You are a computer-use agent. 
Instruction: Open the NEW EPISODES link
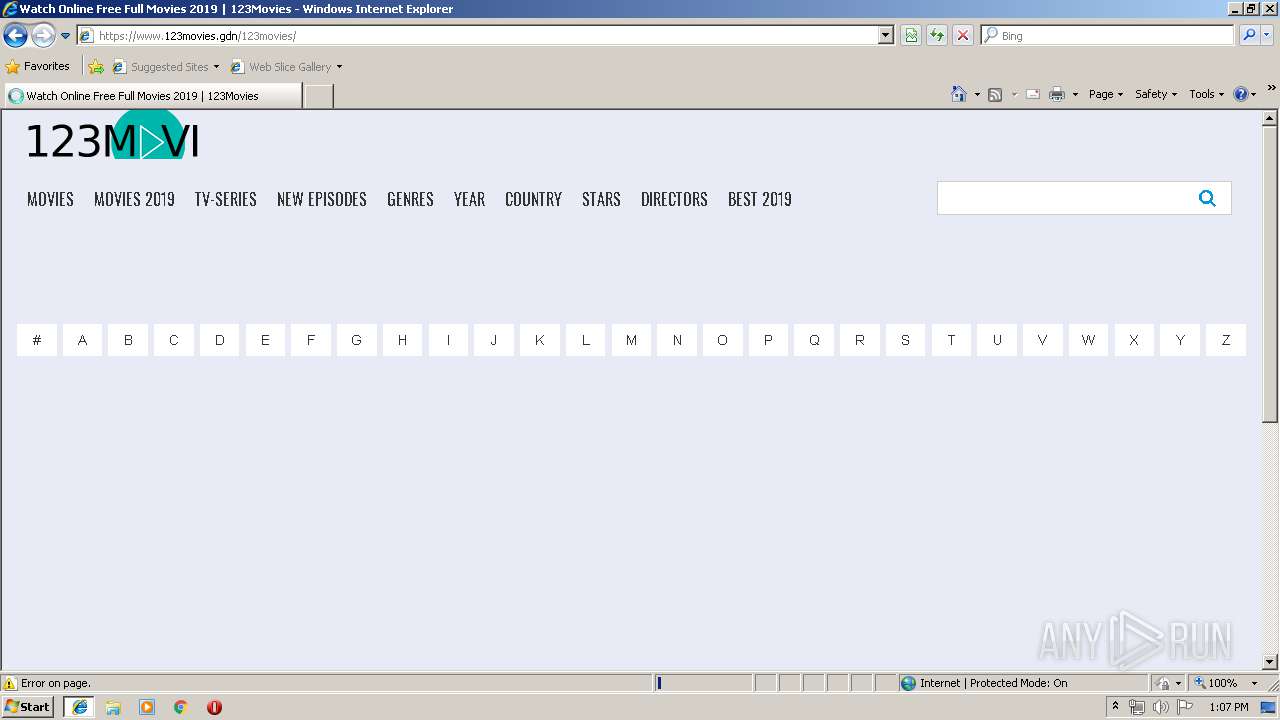[x=322, y=199]
